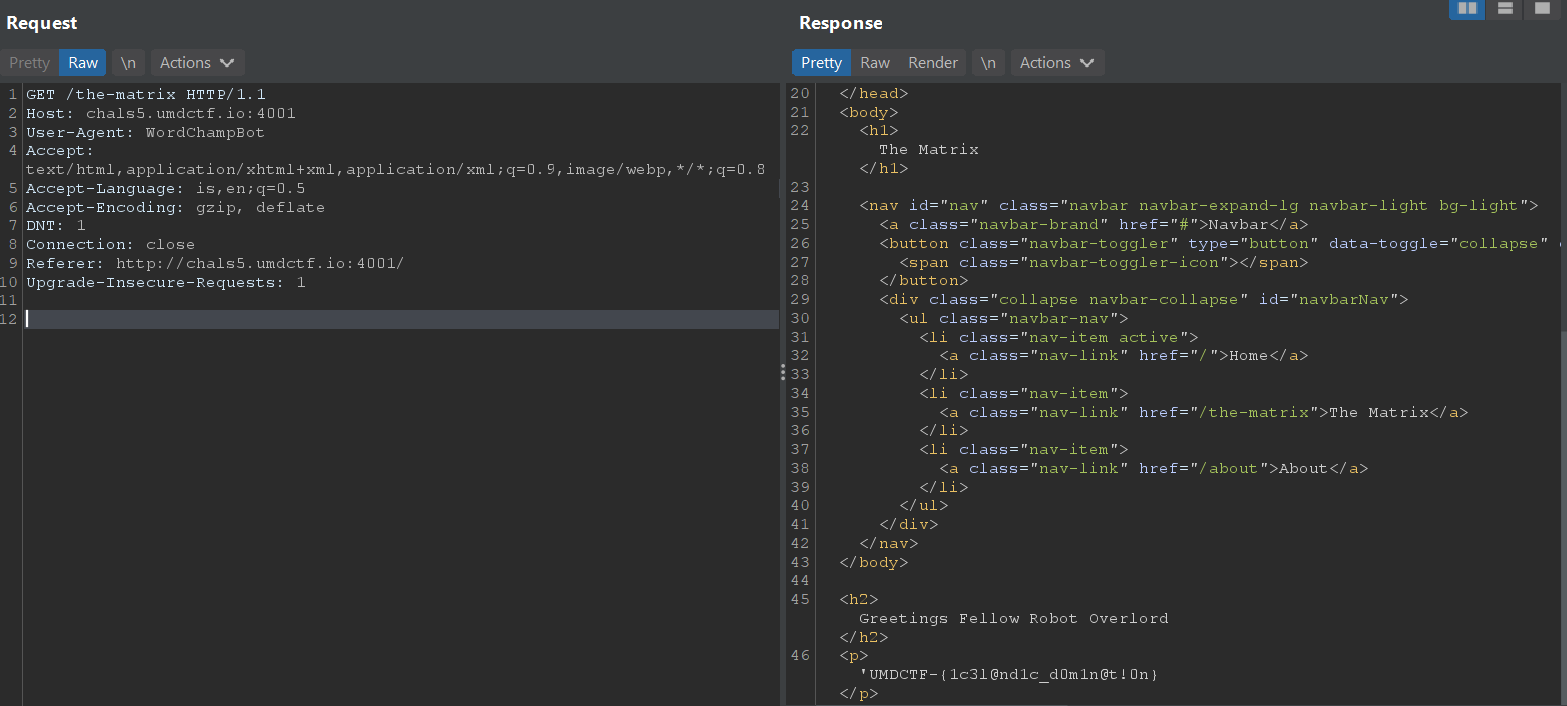Place cursor on empty request line 12
The image size is (1567, 706).
[x=400, y=319]
